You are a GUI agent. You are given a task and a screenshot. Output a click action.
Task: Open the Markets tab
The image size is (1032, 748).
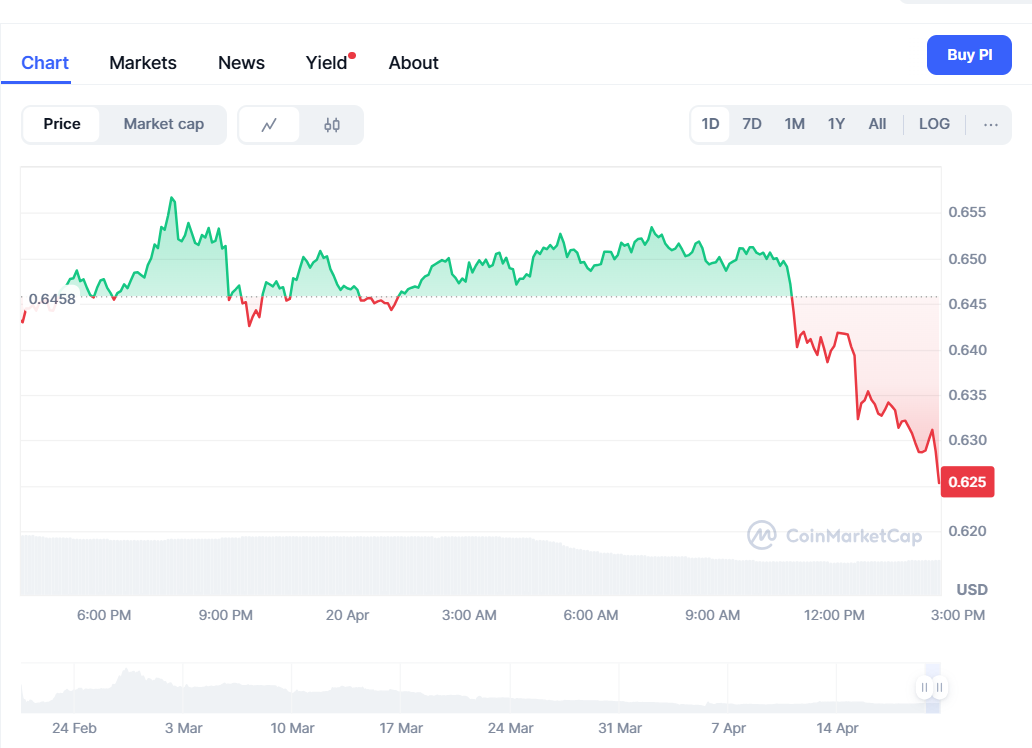(143, 63)
